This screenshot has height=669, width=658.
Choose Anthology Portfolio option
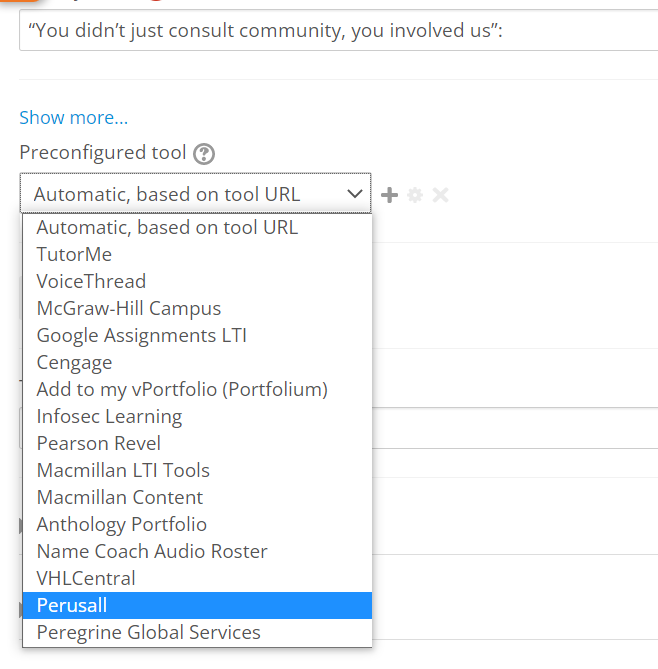coord(197,524)
